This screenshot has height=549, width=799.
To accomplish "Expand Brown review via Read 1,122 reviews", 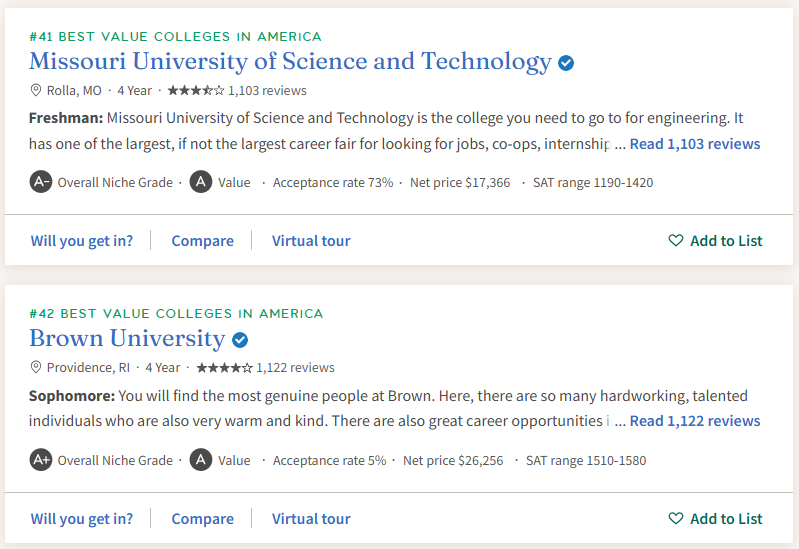I will (695, 421).
